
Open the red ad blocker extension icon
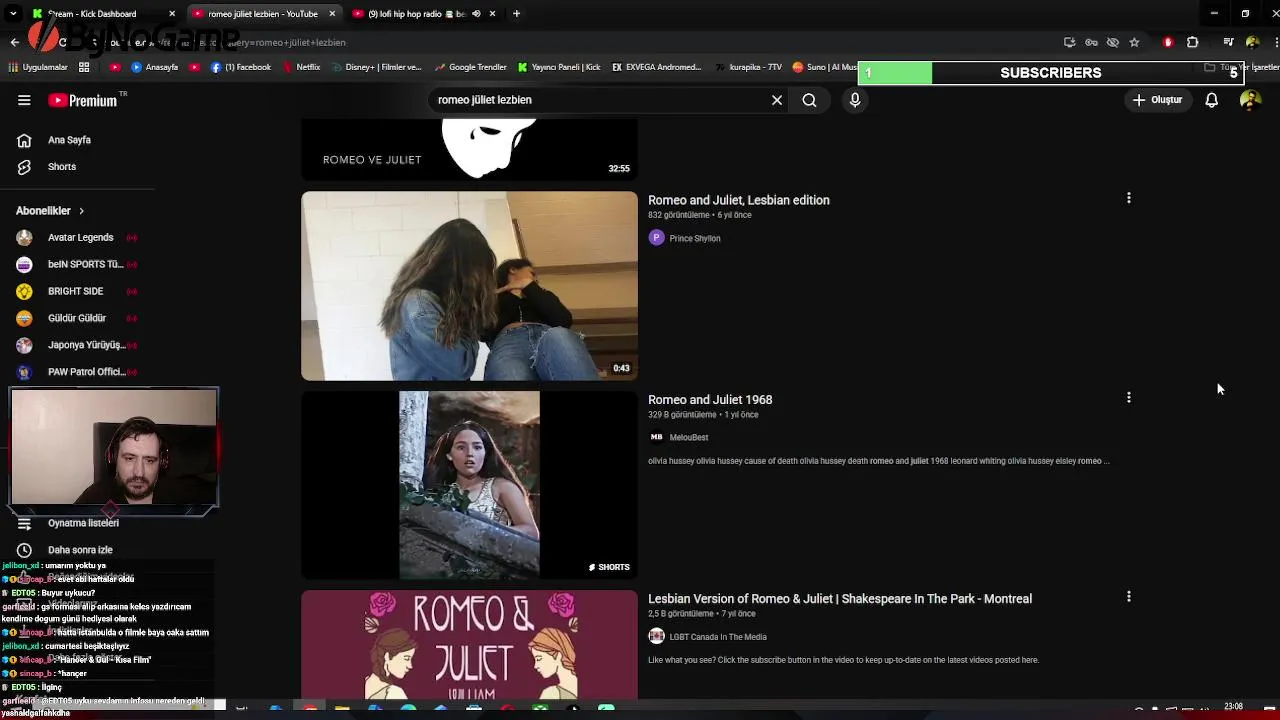point(1168,42)
